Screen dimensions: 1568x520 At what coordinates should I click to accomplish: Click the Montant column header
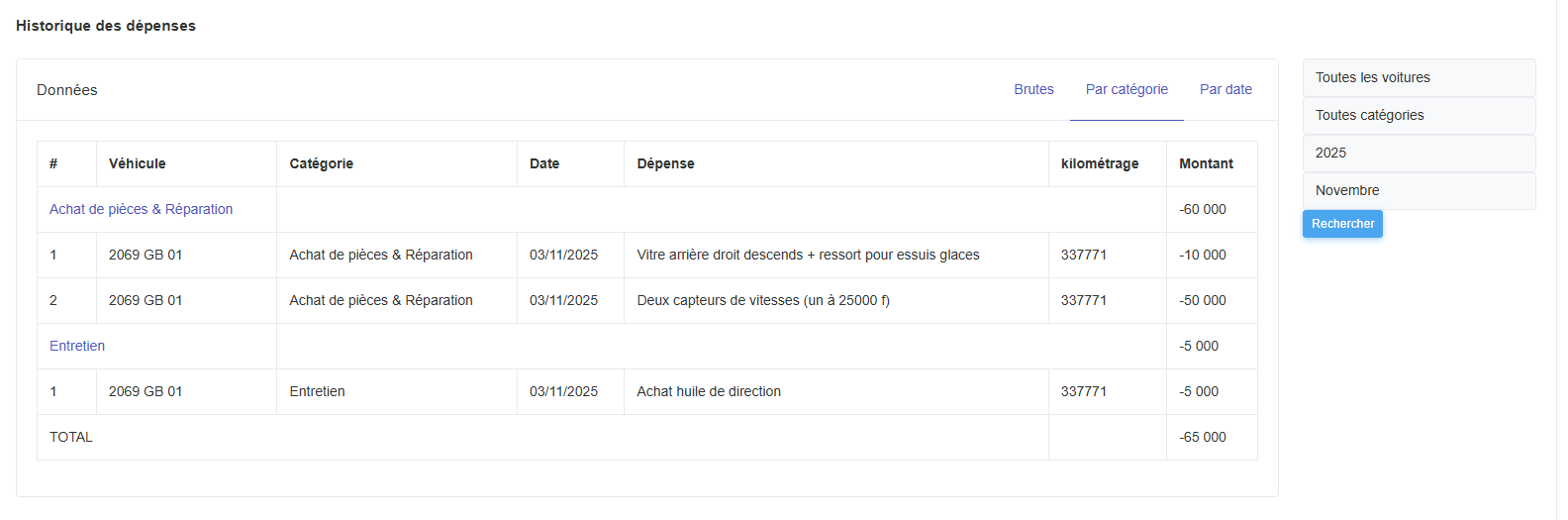(1206, 163)
